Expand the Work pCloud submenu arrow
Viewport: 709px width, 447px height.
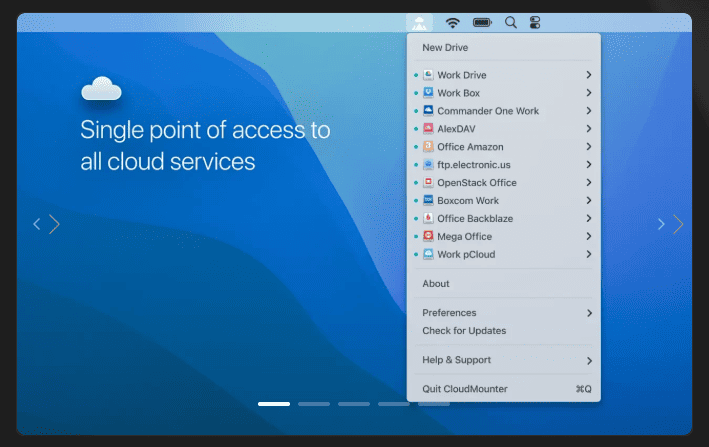589,254
